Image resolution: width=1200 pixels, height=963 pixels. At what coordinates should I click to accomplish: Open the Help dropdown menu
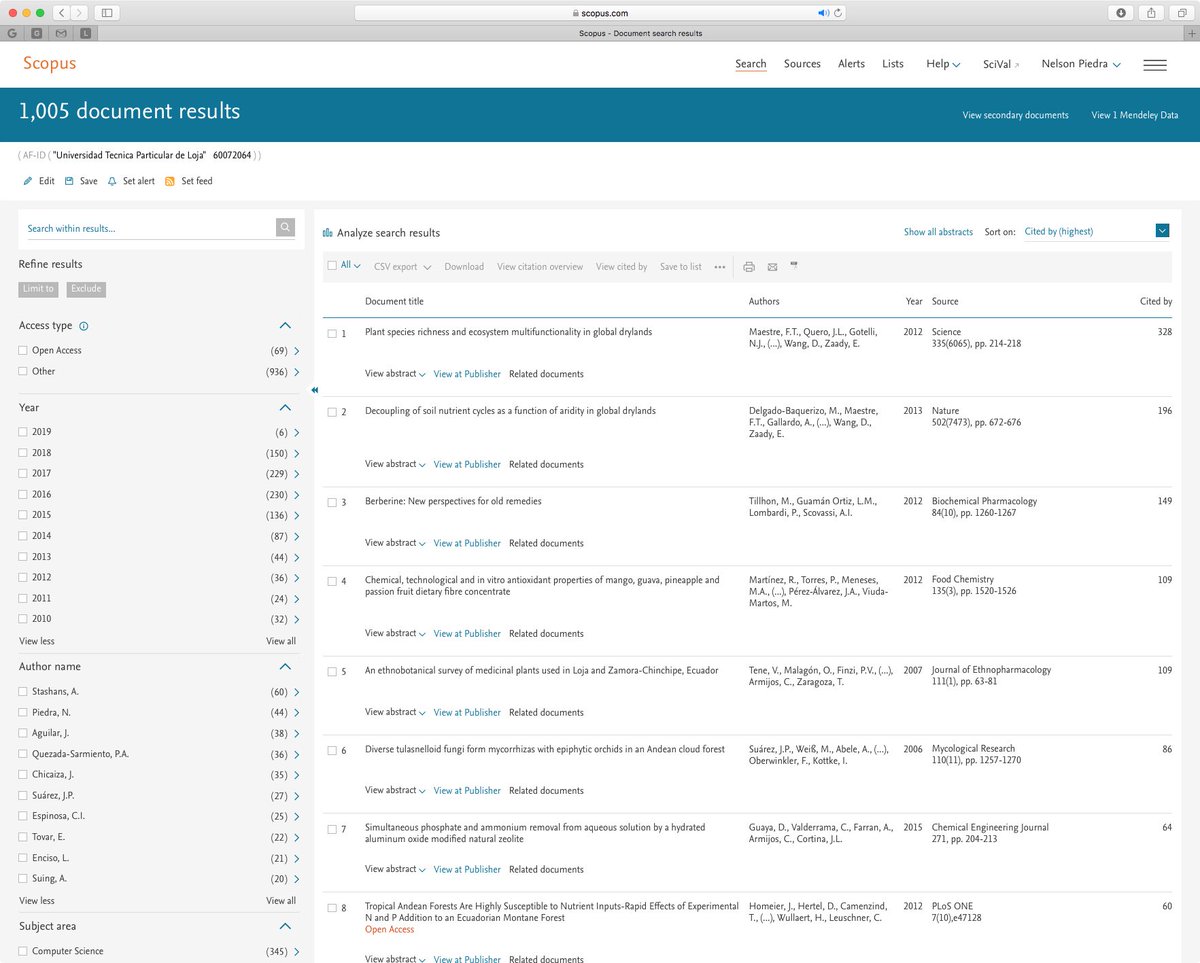point(943,64)
